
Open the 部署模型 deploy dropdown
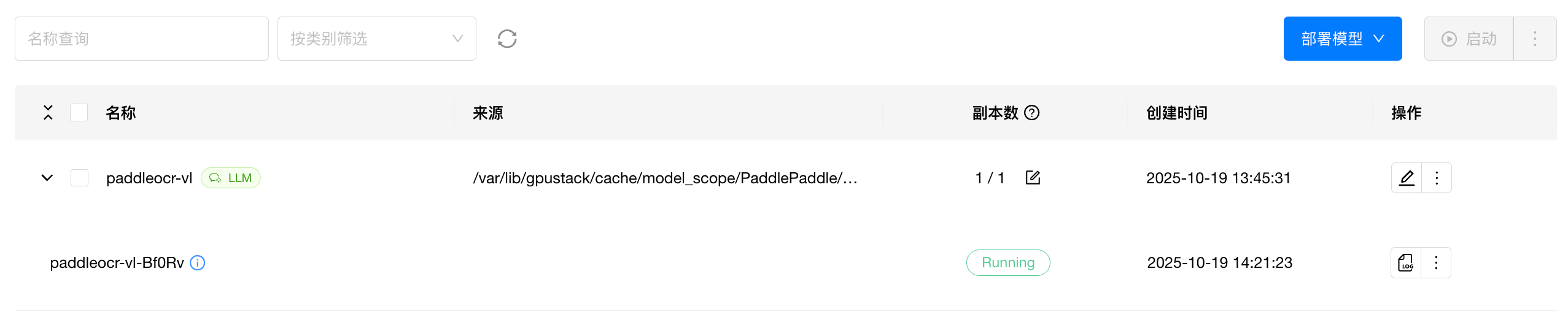point(1342,39)
